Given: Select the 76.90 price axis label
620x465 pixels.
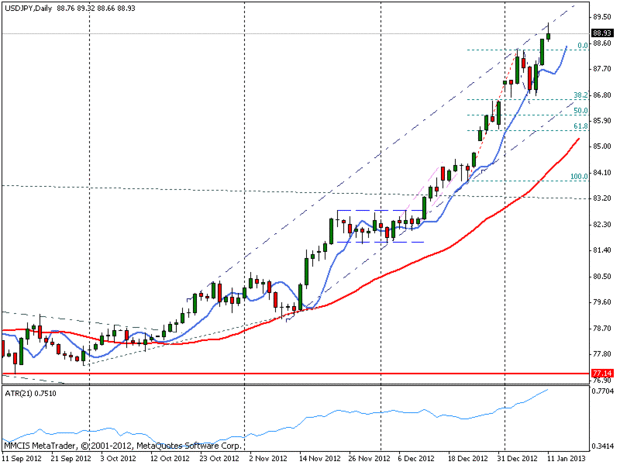Looking at the screenshot, I should tap(602, 380).
